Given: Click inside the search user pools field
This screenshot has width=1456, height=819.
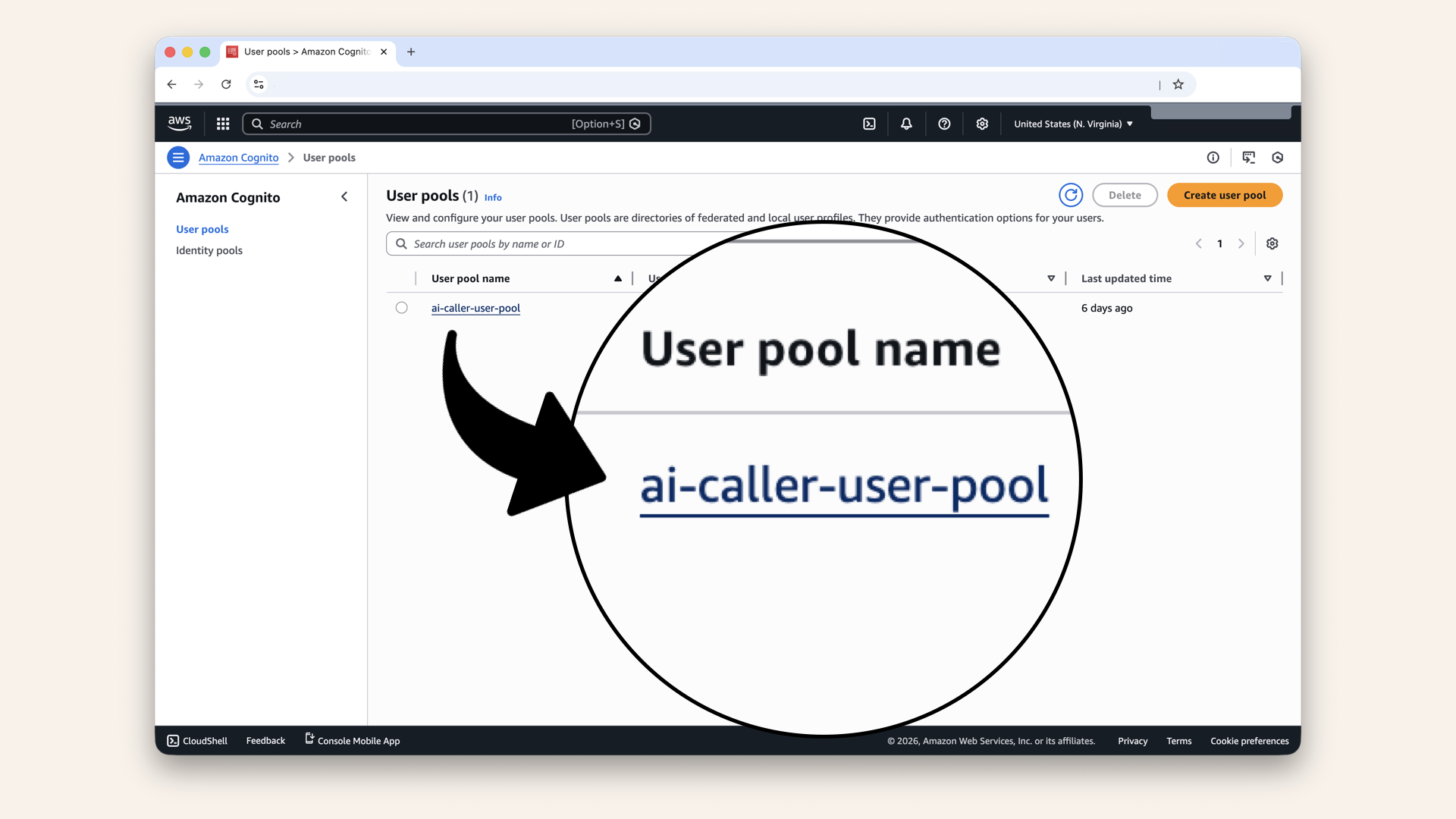Looking at the screenshot, I should pos(531,243).
